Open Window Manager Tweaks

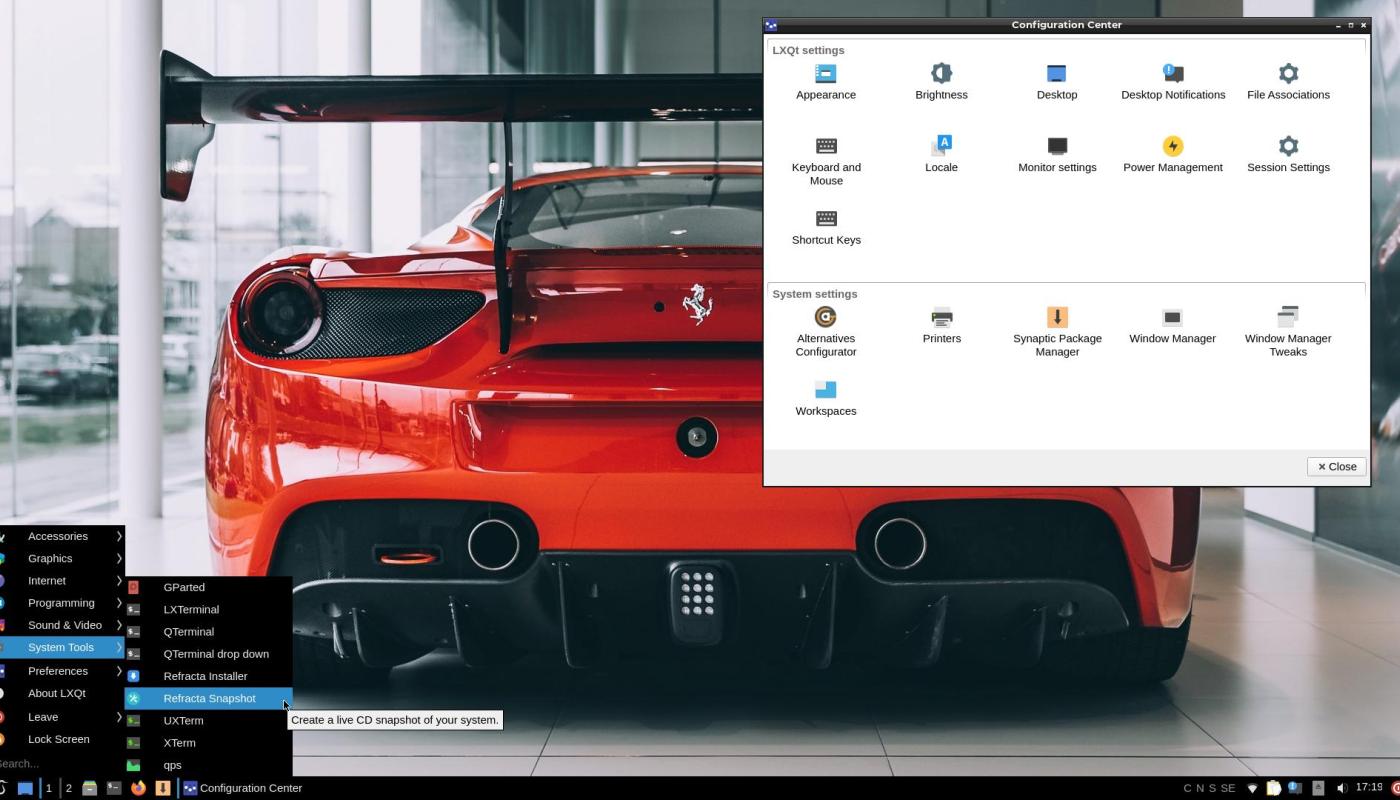tap(1288, 332)
